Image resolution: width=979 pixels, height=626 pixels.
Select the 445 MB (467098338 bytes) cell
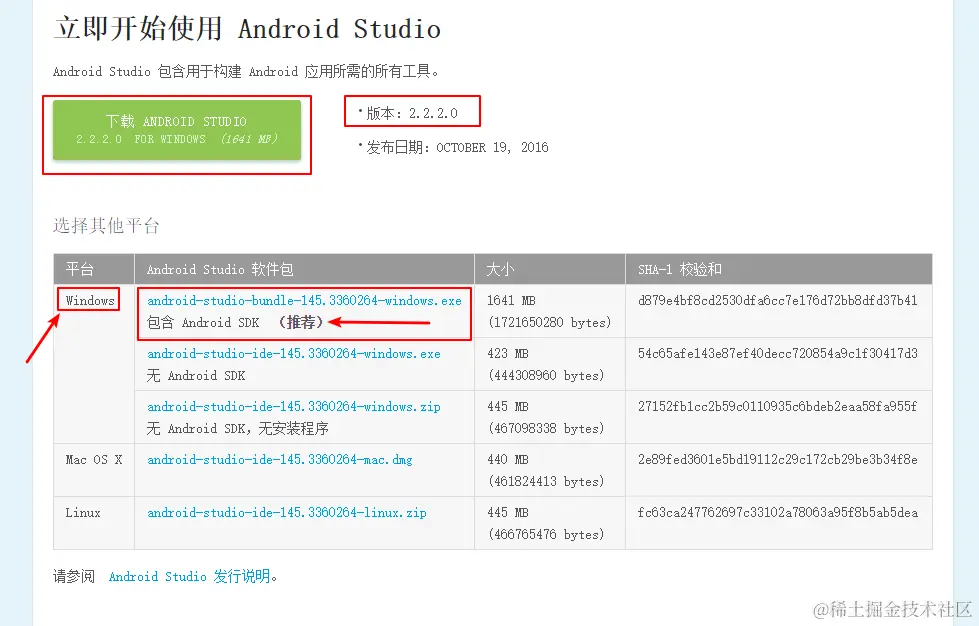tap(549, 417)
